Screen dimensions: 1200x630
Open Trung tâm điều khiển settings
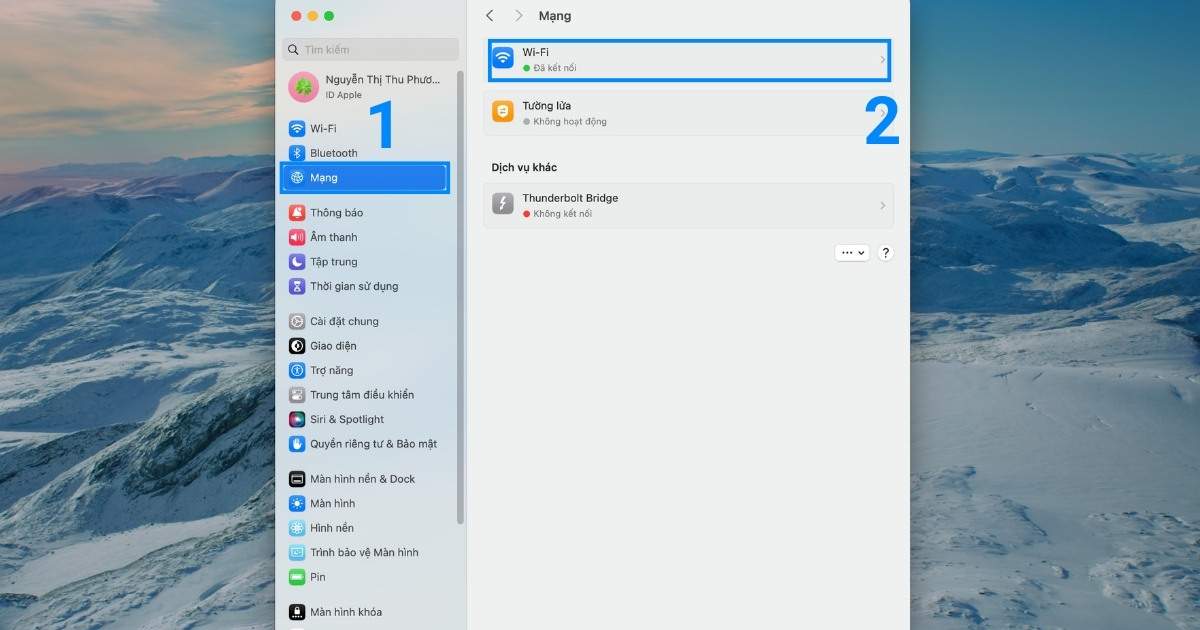[x=361, y=395]
